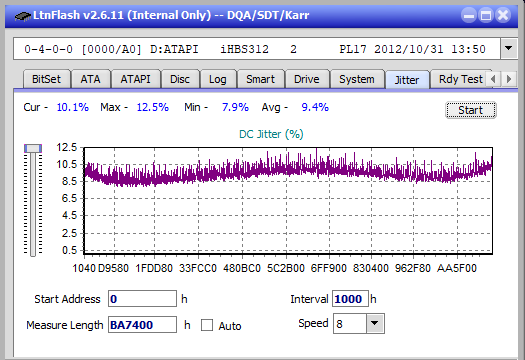The image size is (525, 360).
Task: Click the D9580 axis address label
Action: 113,268
